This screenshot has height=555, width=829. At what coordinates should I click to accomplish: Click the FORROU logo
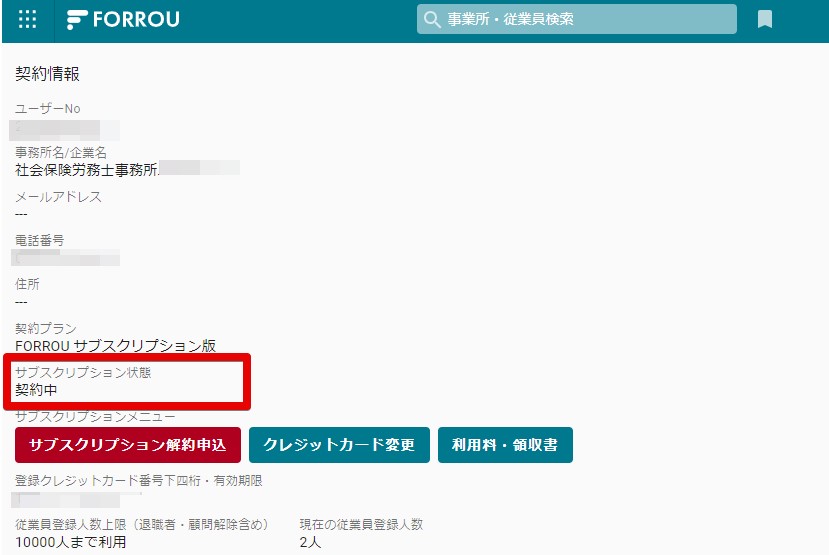pos(123,20)
